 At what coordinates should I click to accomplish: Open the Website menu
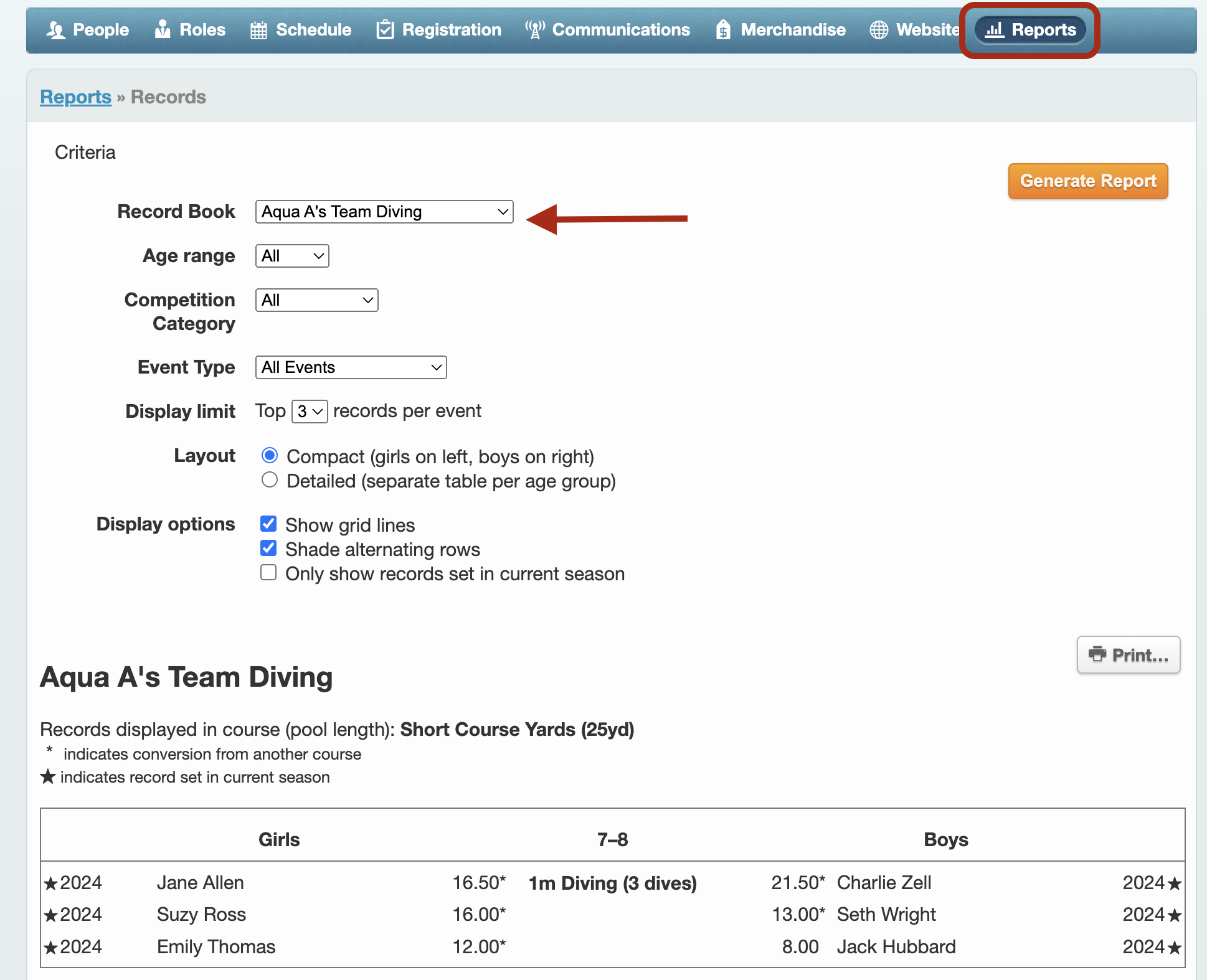pyautogui.click(x=914, y=30)
